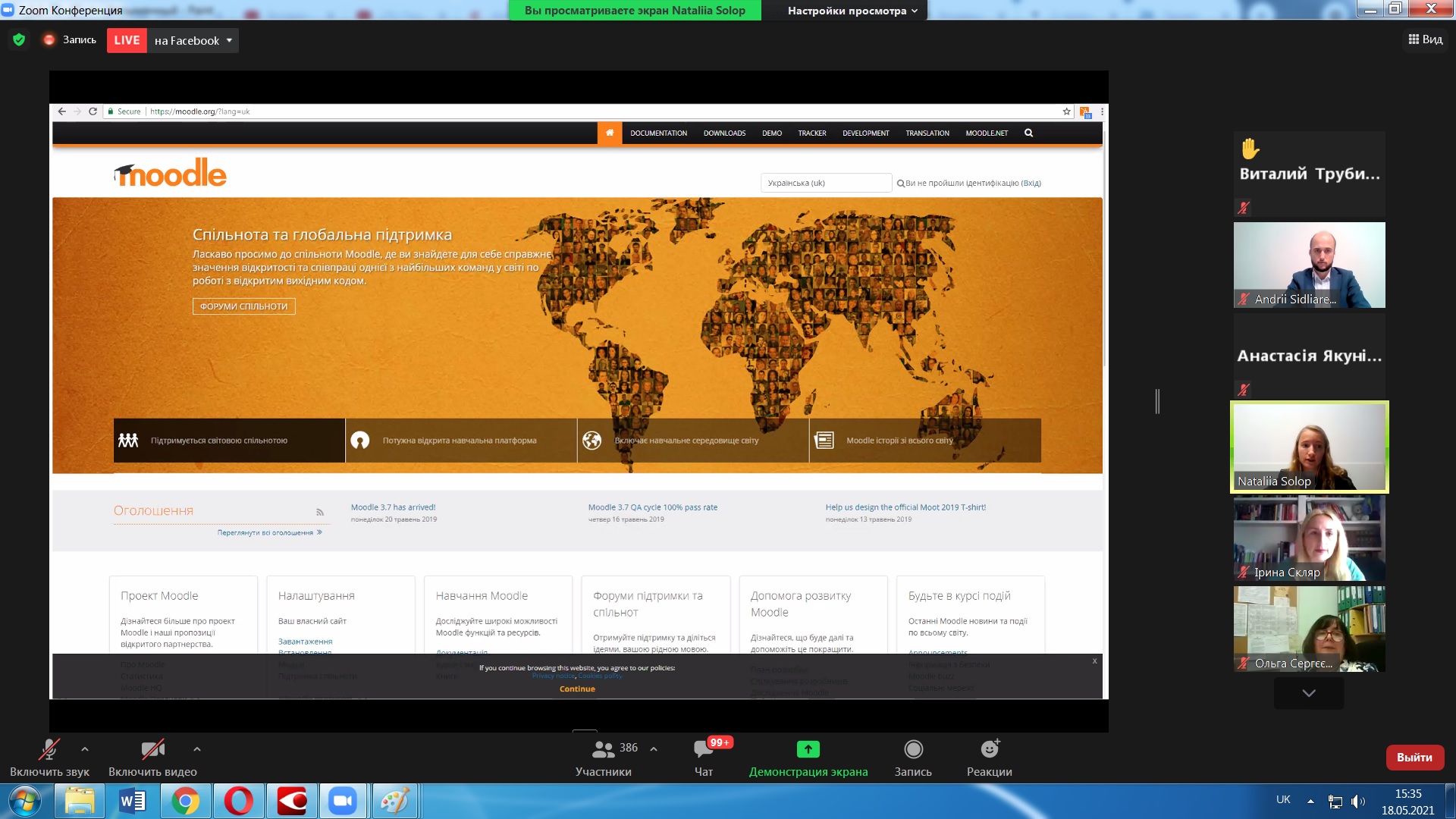
Task: Select Ирина Скляр's video thumbnail
Action: [1309, 538]
